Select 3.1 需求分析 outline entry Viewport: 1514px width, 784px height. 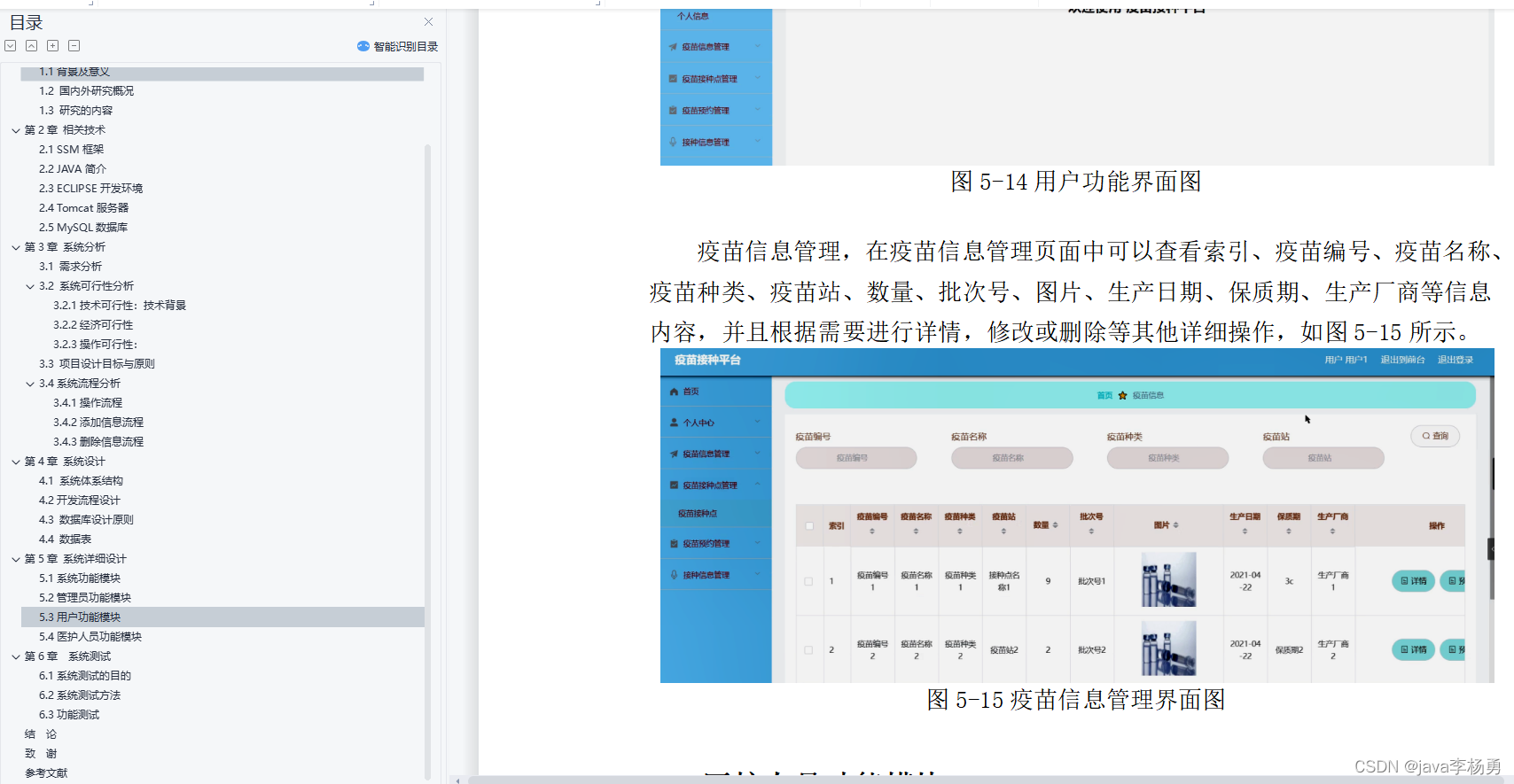click(x=71, y=267)
